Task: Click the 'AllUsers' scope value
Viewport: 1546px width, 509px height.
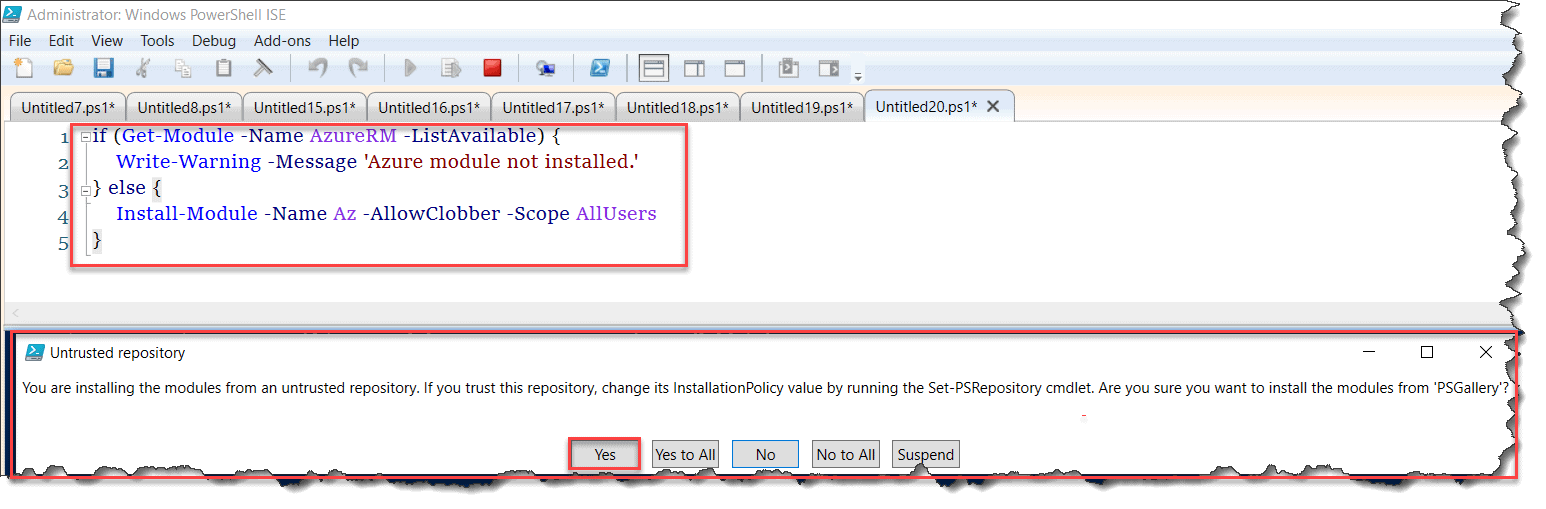Action: coord(616,213)
